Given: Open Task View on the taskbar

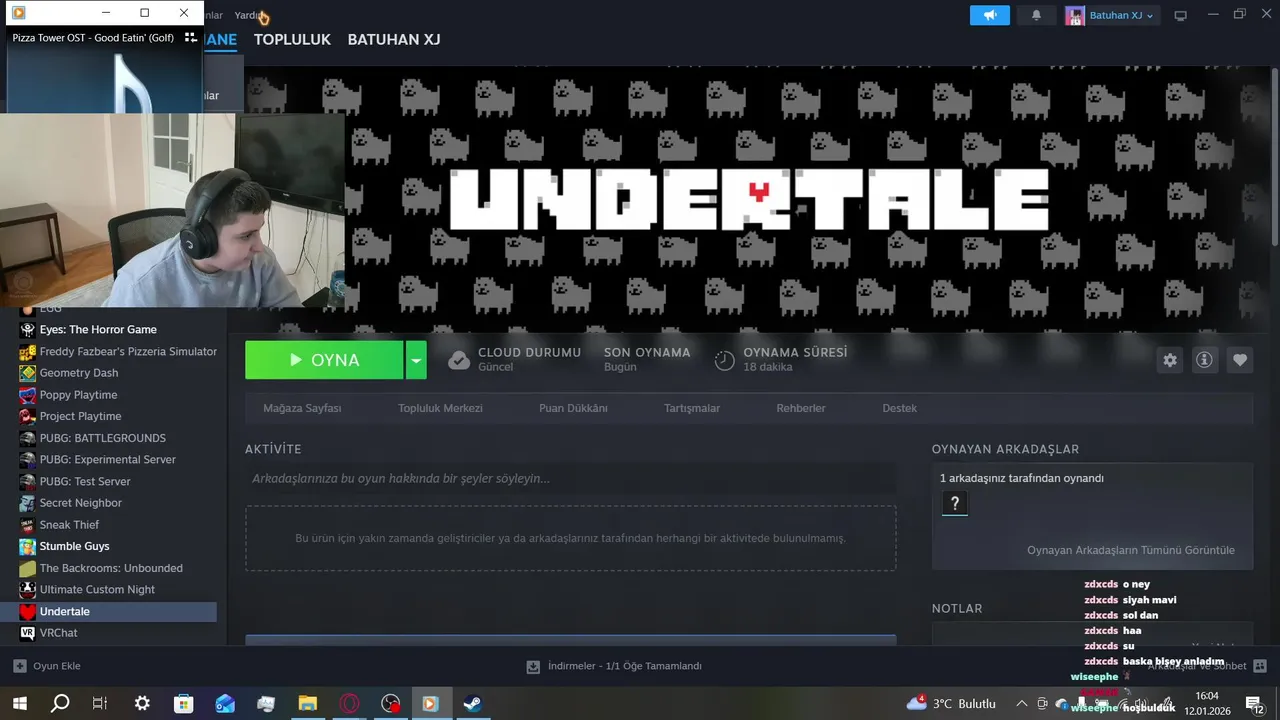Looking at the screenshot, I should click(x=100, y=703).
